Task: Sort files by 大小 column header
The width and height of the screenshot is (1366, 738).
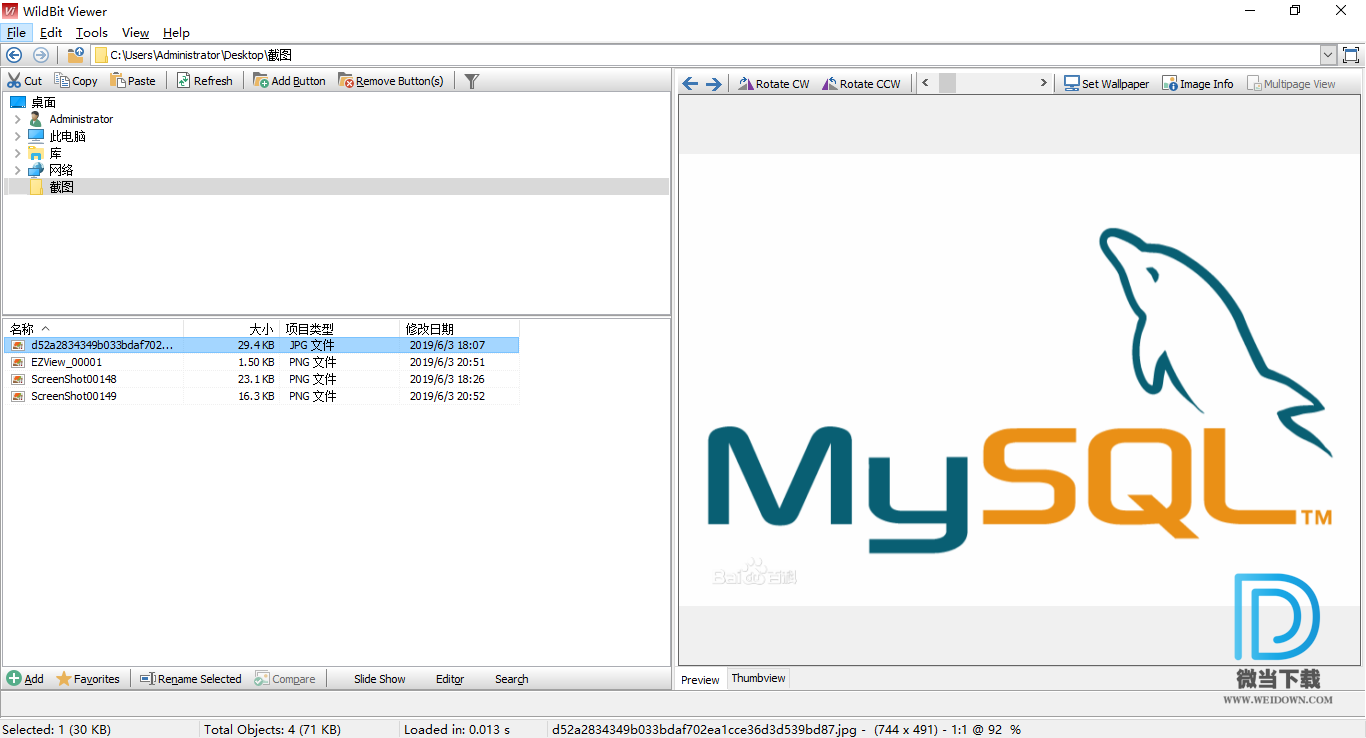Action: pyautogui.click(x=230, y=329)
